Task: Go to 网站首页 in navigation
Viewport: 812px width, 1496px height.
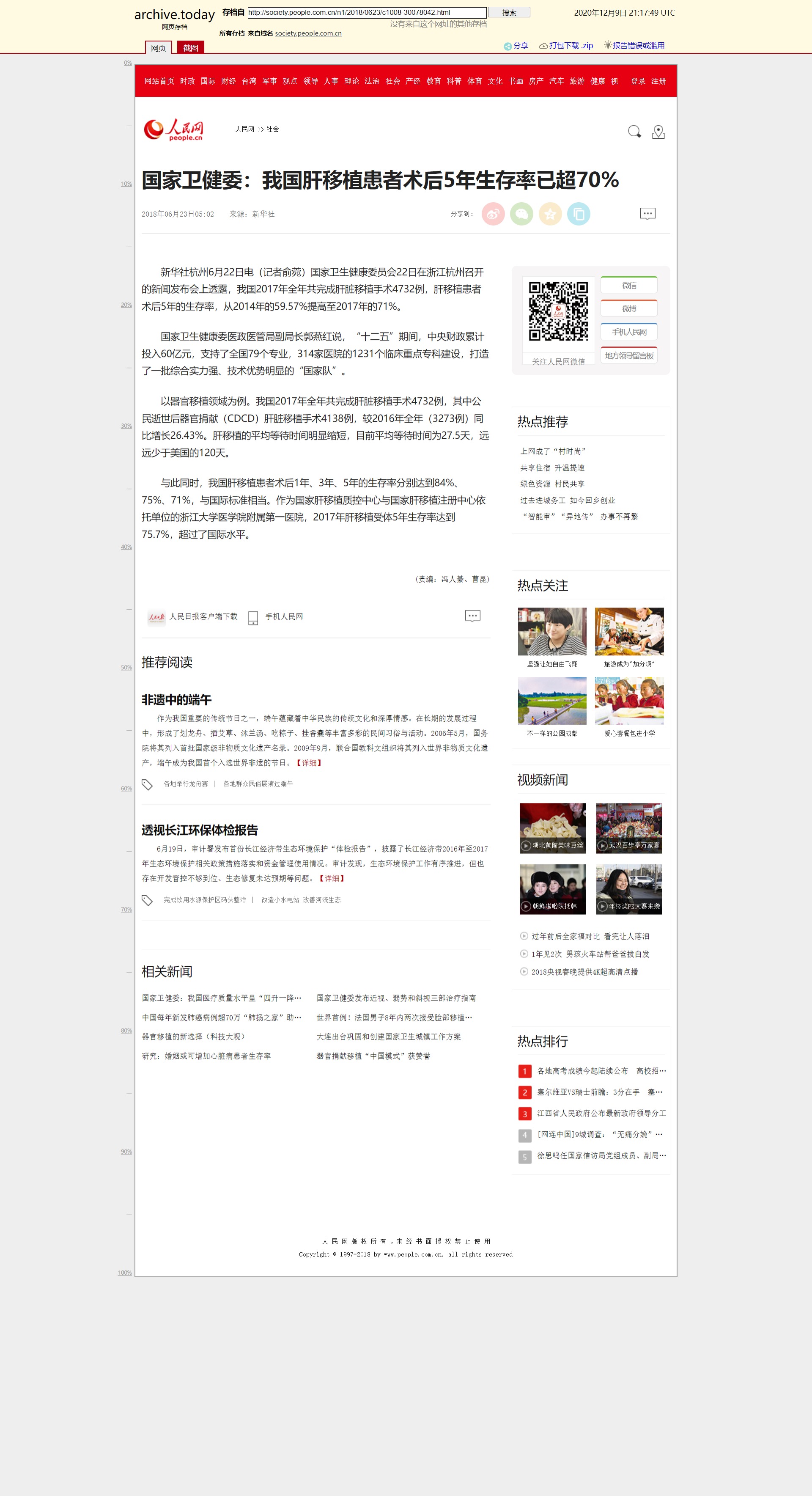Action: (159, 81)
